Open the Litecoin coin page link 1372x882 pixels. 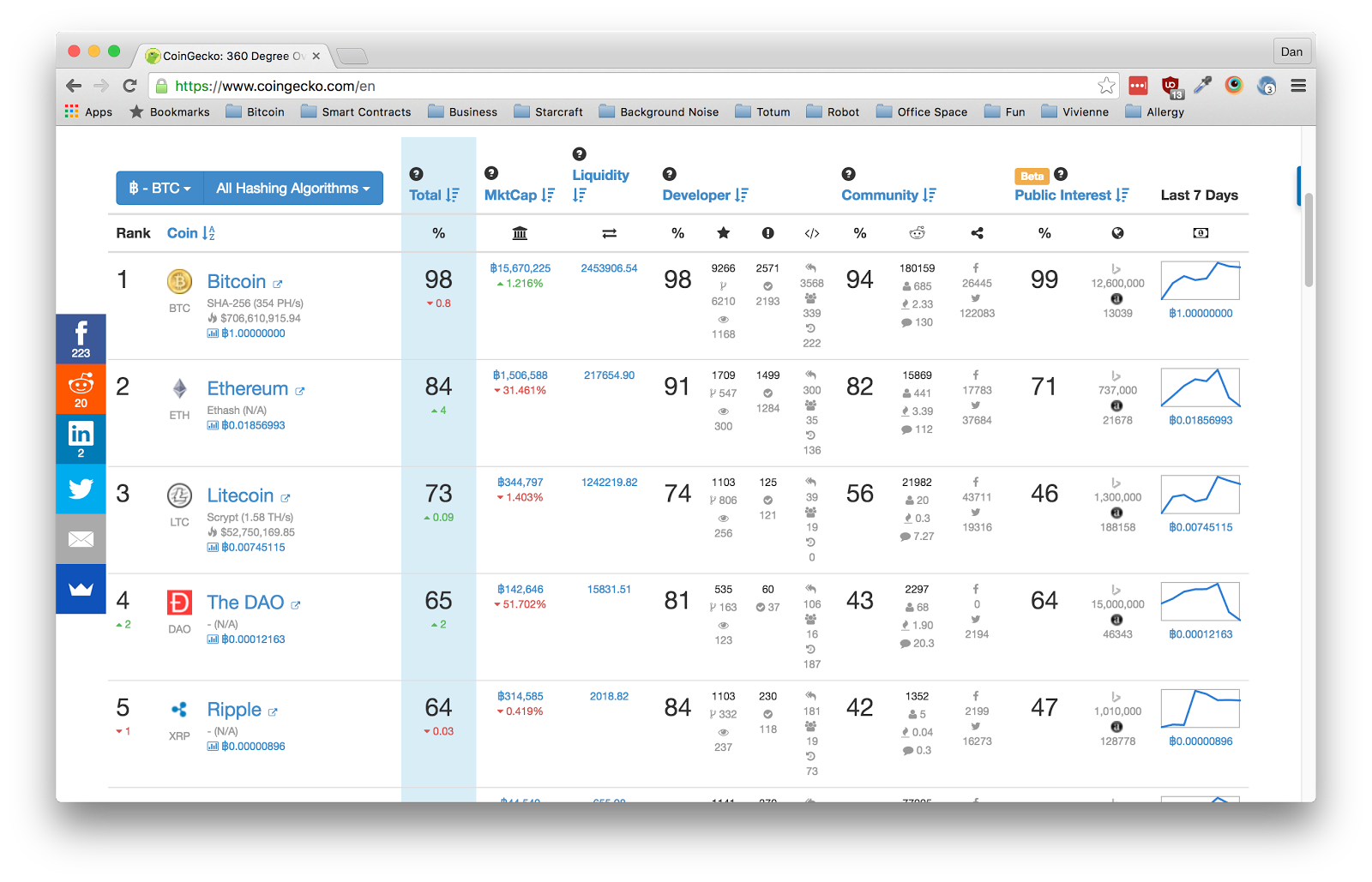[240, 495]
